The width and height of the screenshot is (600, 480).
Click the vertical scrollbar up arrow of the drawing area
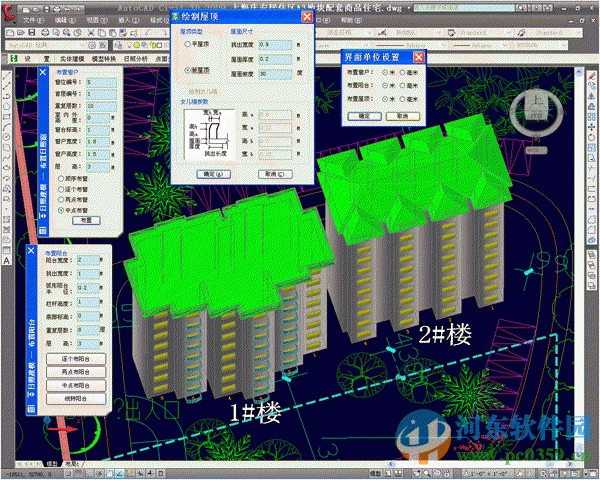(579, 72)
